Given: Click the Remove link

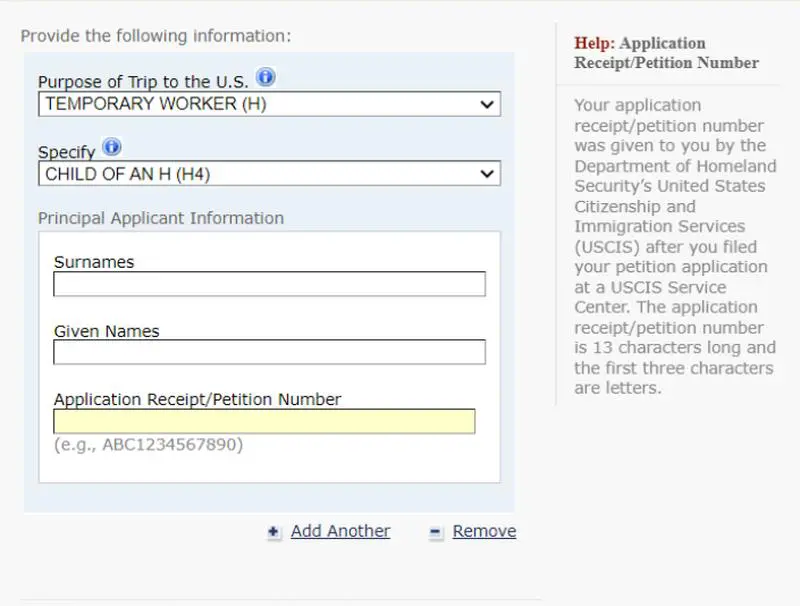Looking at the screenshot, I should (484, 532).
